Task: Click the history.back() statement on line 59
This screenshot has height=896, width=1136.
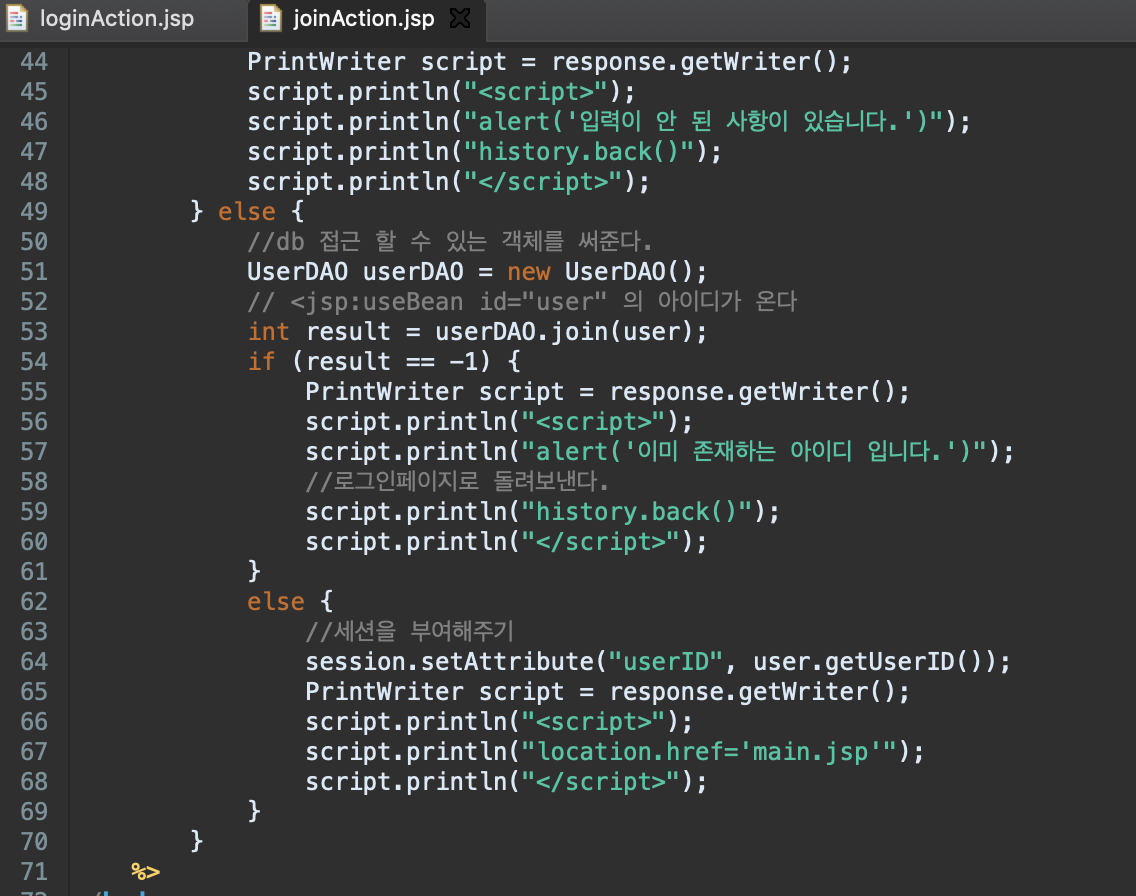Action: pyautogui.click(x=542, y=512)
